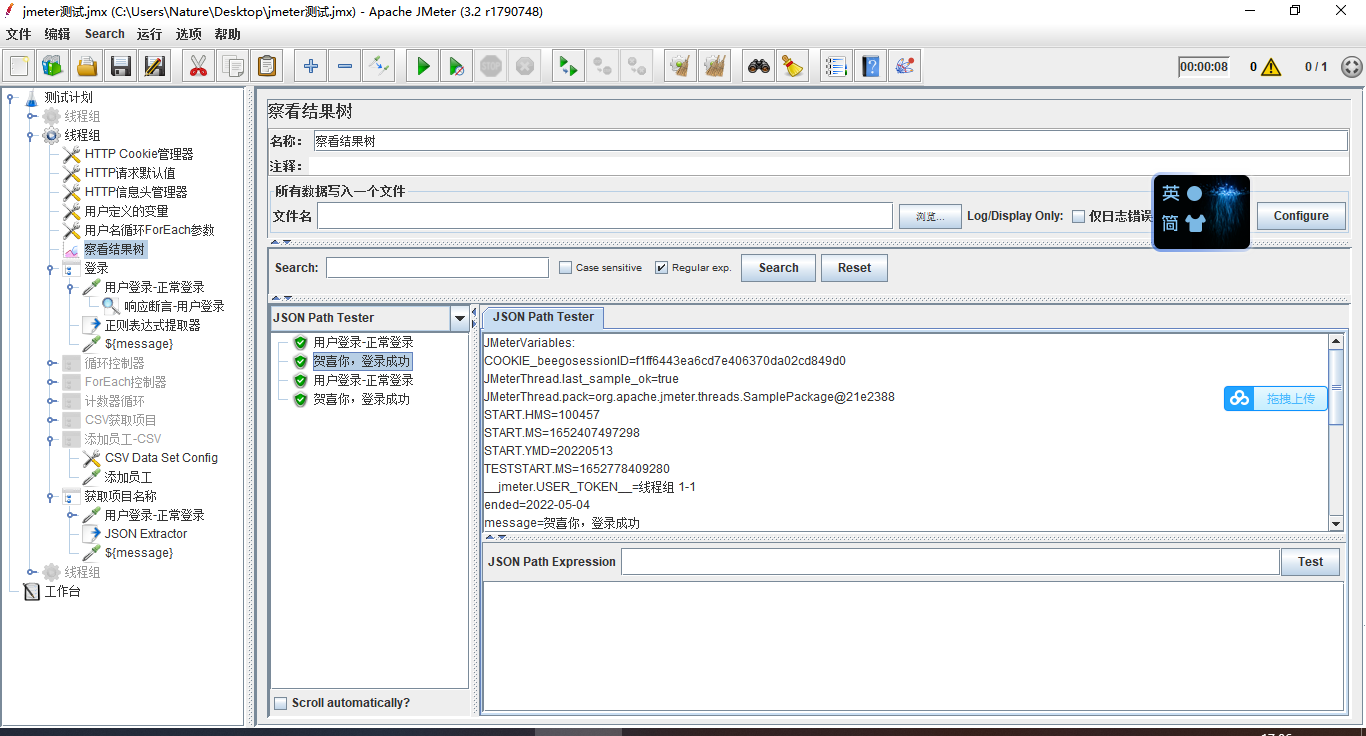Collapse the 测试计划 root node
This screenshot has width=1366, height=736.
coord(11,97)
